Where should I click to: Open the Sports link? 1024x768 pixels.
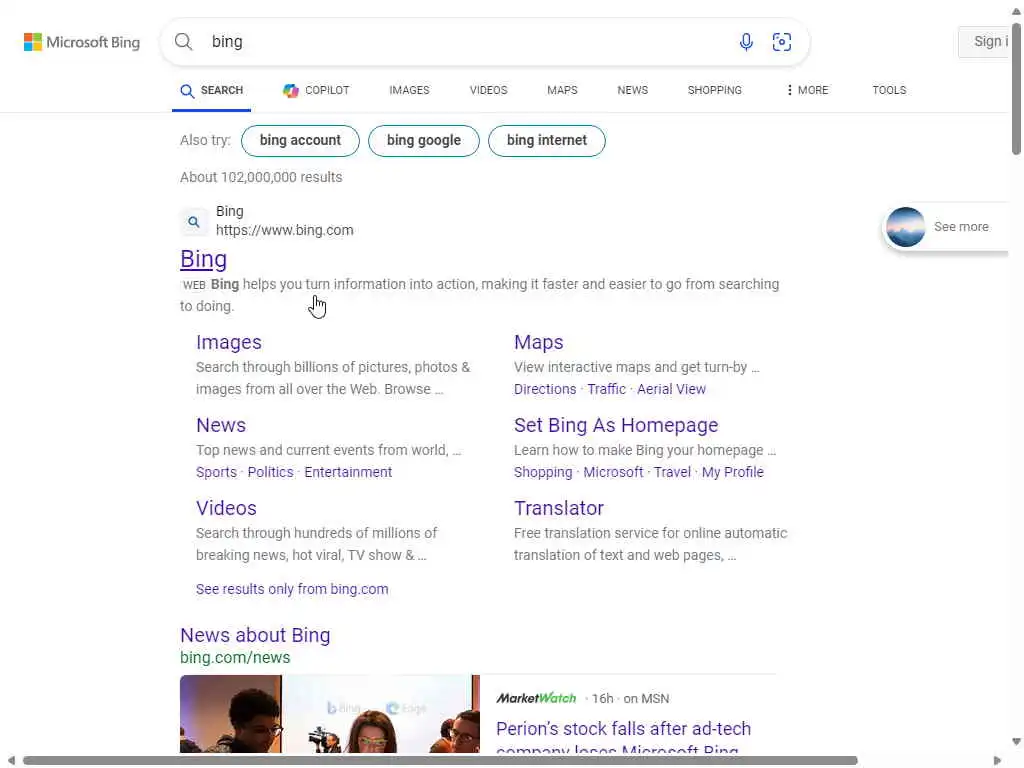point(216,472)
